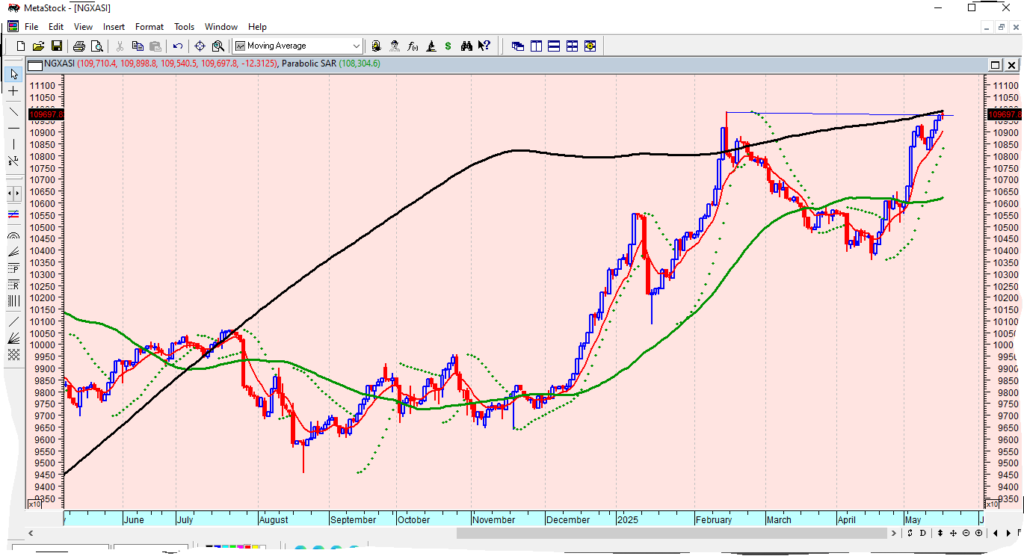The width and height of the screenshot is (1024, 556).
Task: Open the Format menu
Action: [149, 27]
